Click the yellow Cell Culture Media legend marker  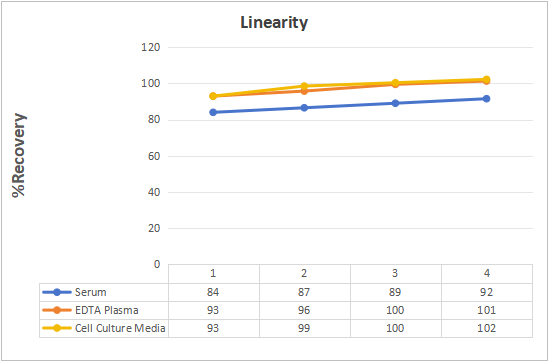point(57,328)
